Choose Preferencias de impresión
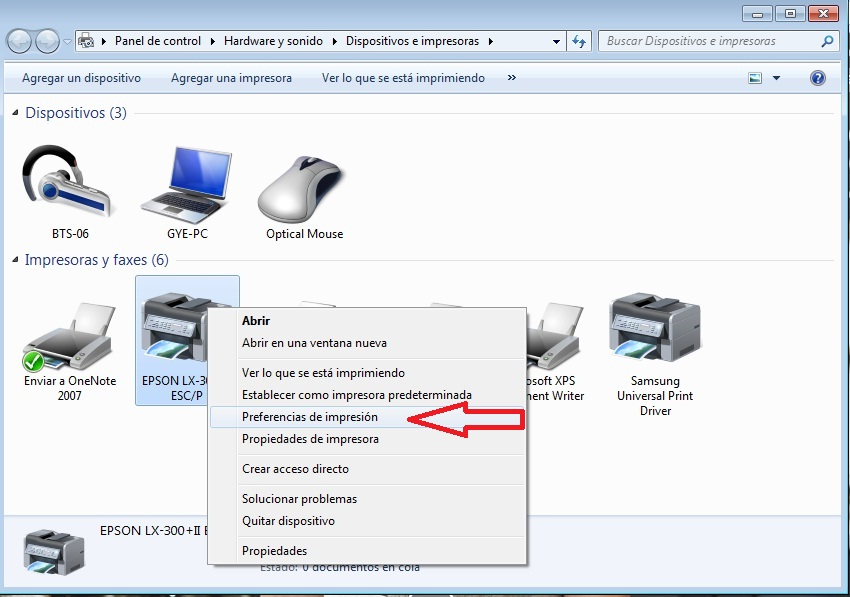Viewport: 850px width, 597px height. click(367, 417)
